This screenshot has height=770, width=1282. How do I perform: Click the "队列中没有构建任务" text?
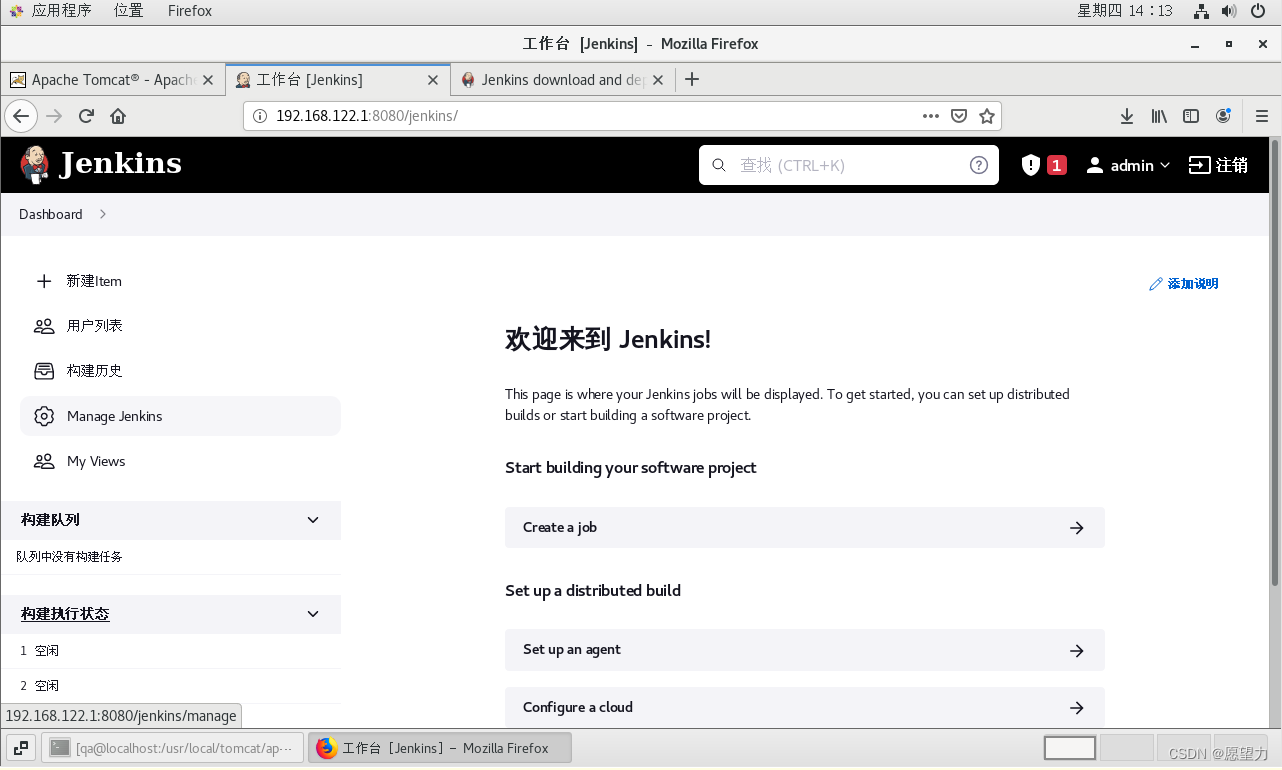click(70, 557)
